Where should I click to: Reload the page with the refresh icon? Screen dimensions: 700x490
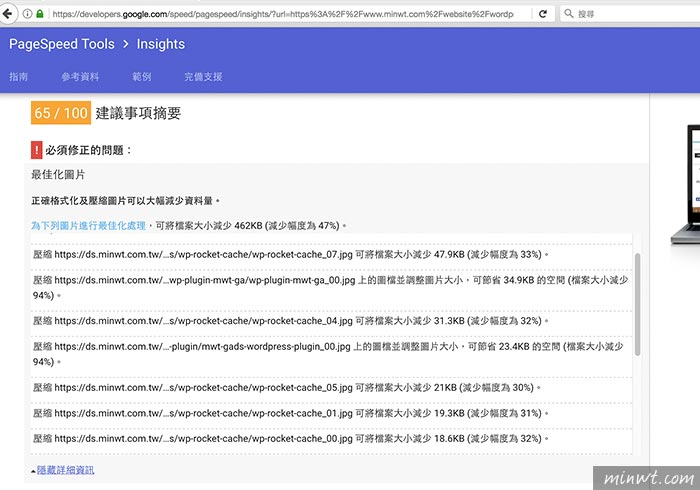click(x=543, y=14)
